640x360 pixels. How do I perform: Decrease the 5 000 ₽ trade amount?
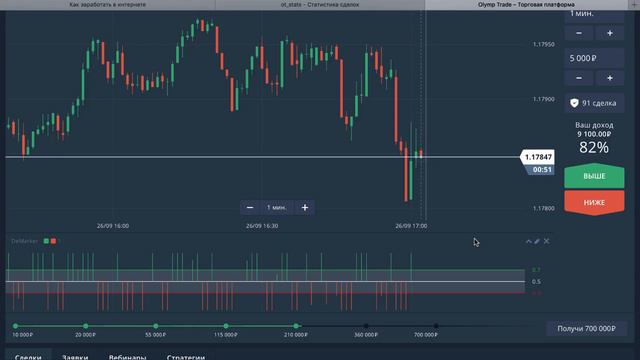[x=579, y=78]
